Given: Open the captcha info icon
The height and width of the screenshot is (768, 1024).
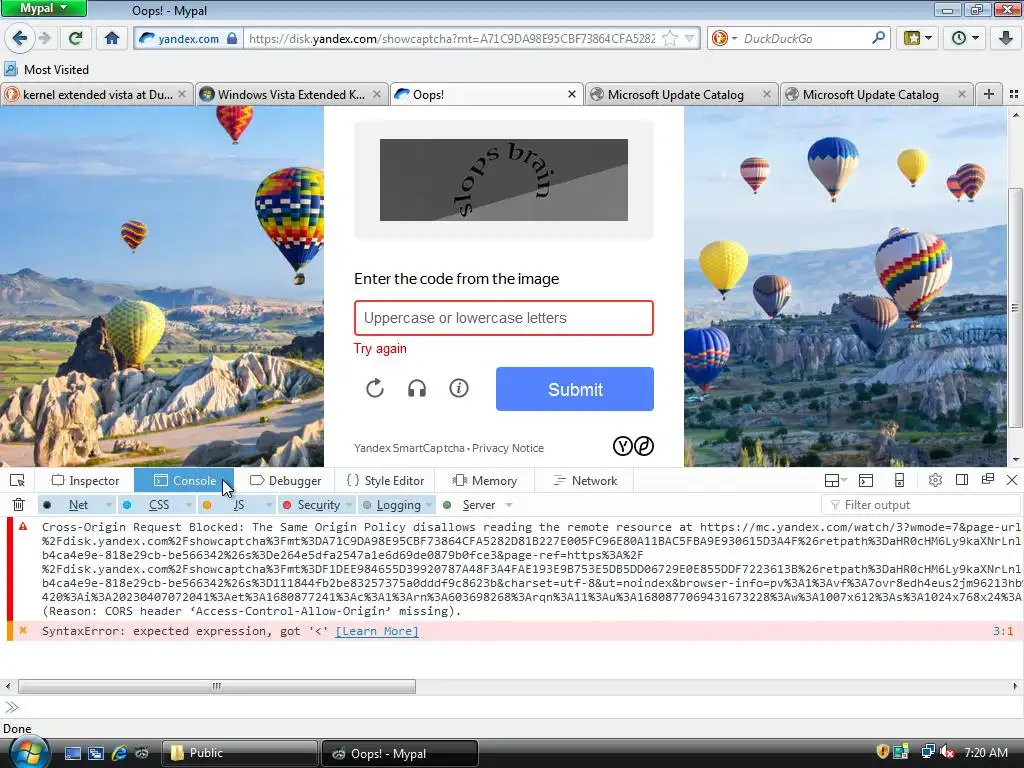Looking at the screenshot, I should pyautogui.click(x=458, y=388).
